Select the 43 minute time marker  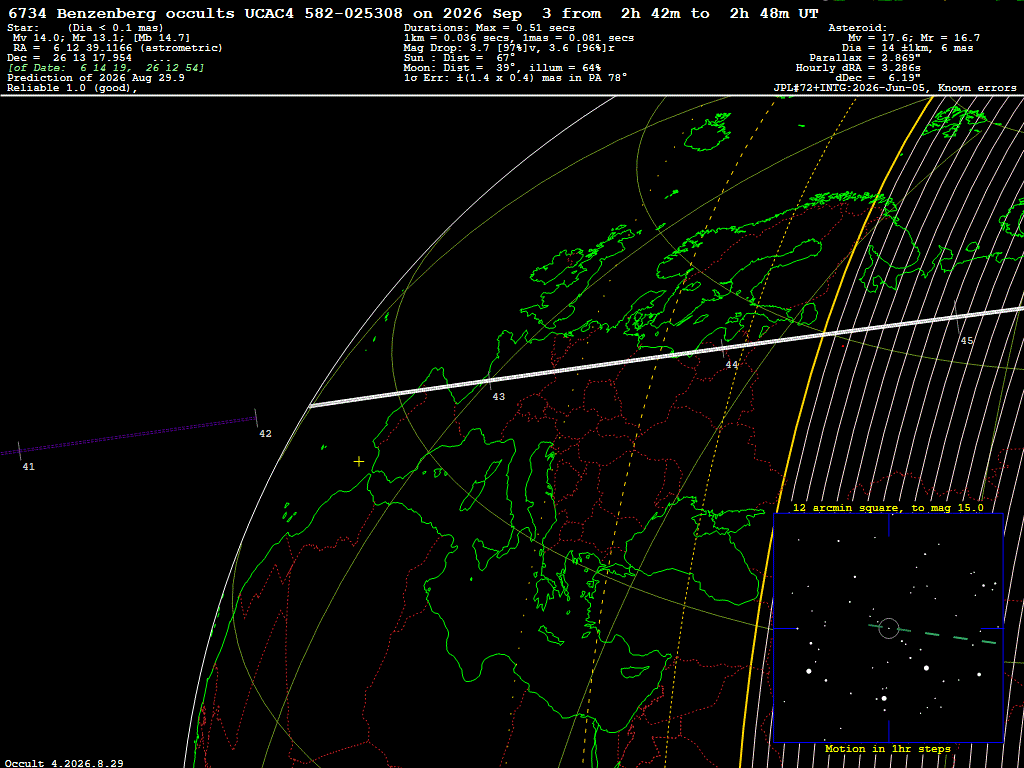(498, 396)
